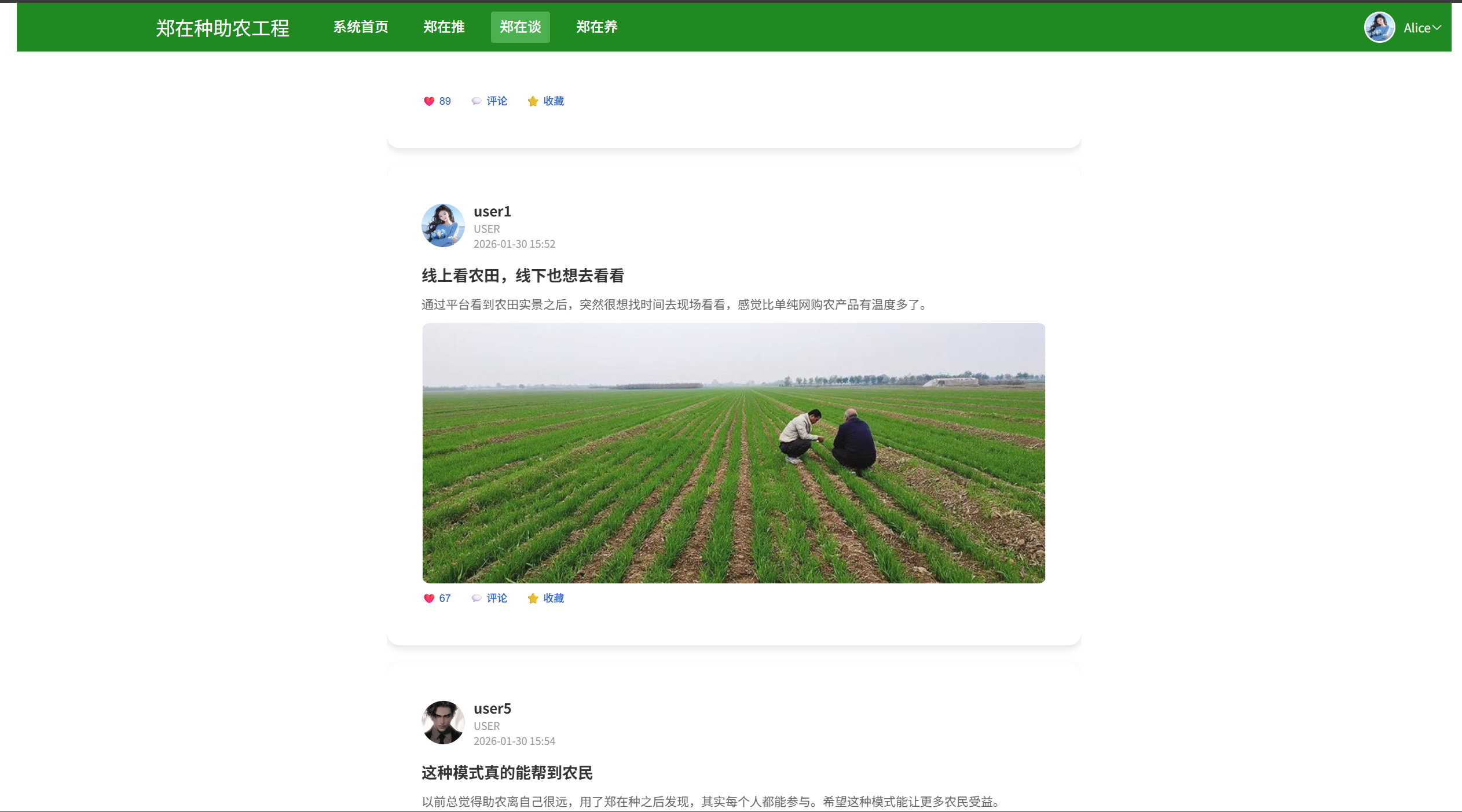This screenshot has height=812, width=1462.
Task: Select the active 郑在谈 tab
Action: click(x=520, y=27)
